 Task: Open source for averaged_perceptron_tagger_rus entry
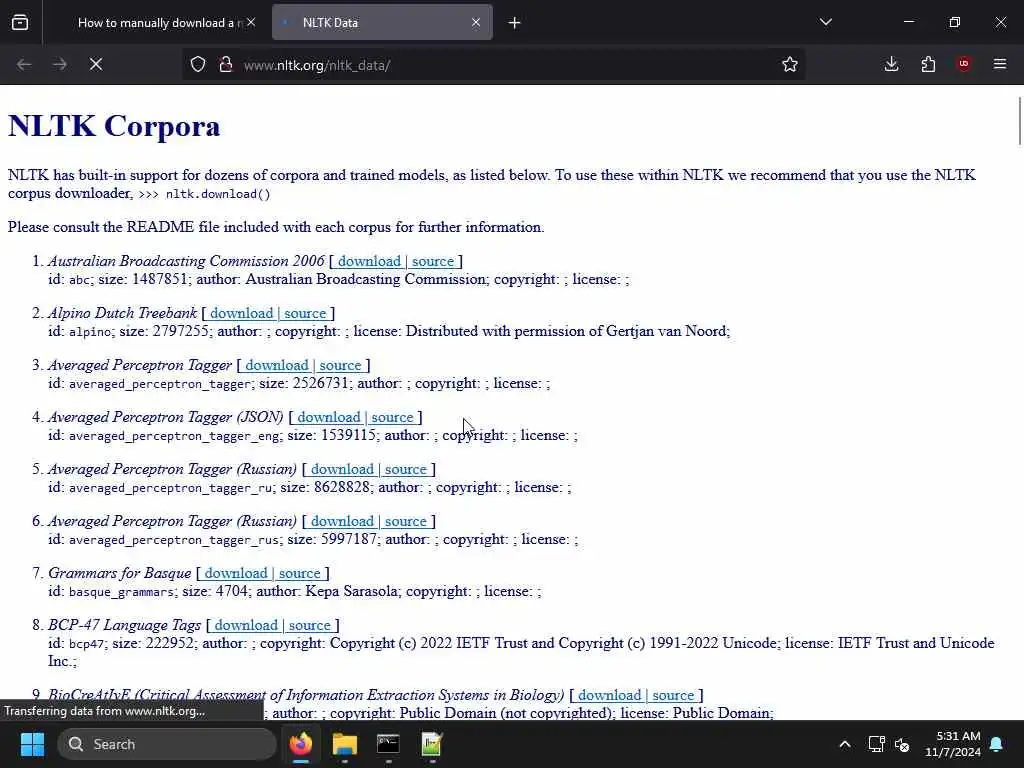[406, 521]
